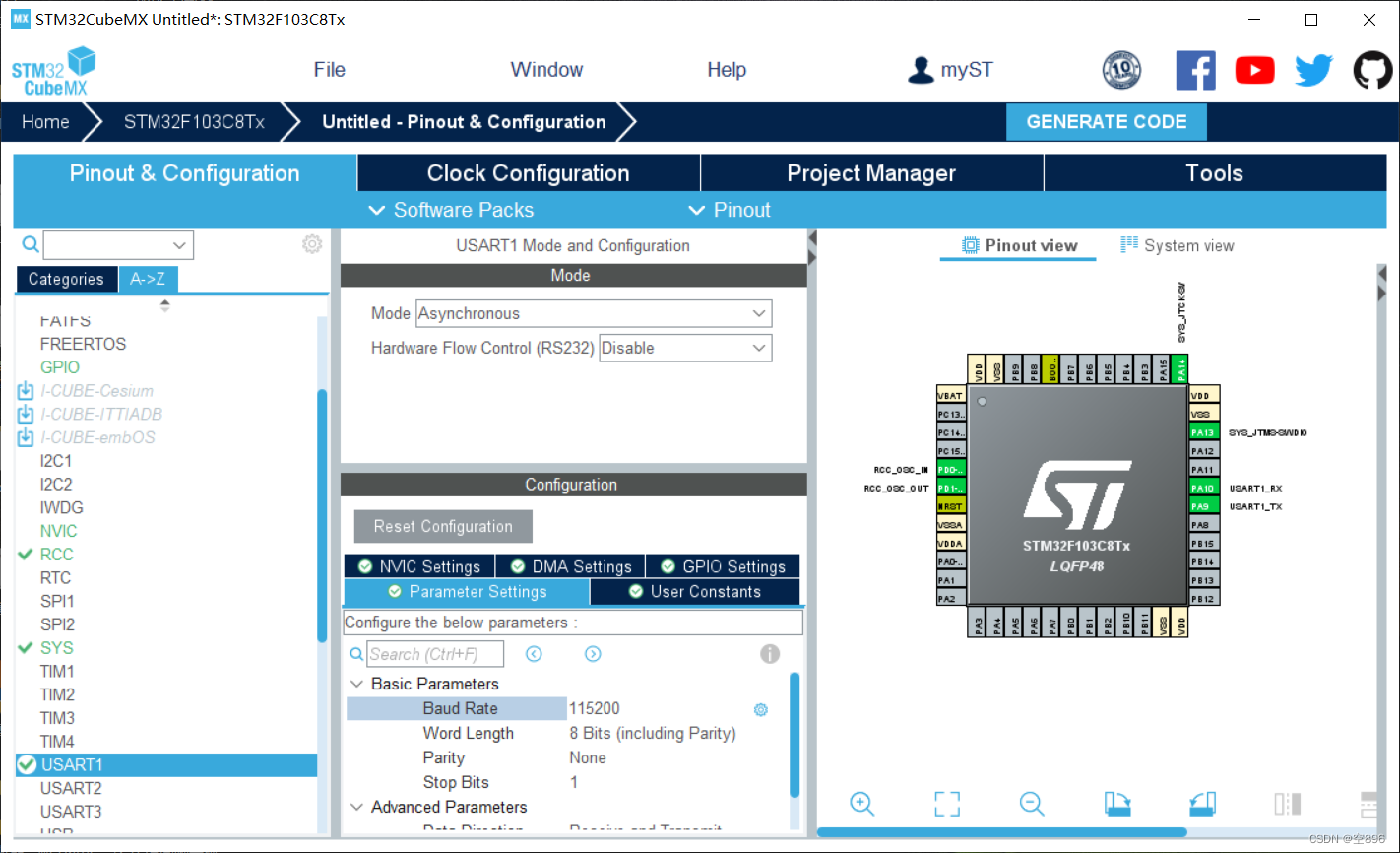Switch to System view

1177,246
